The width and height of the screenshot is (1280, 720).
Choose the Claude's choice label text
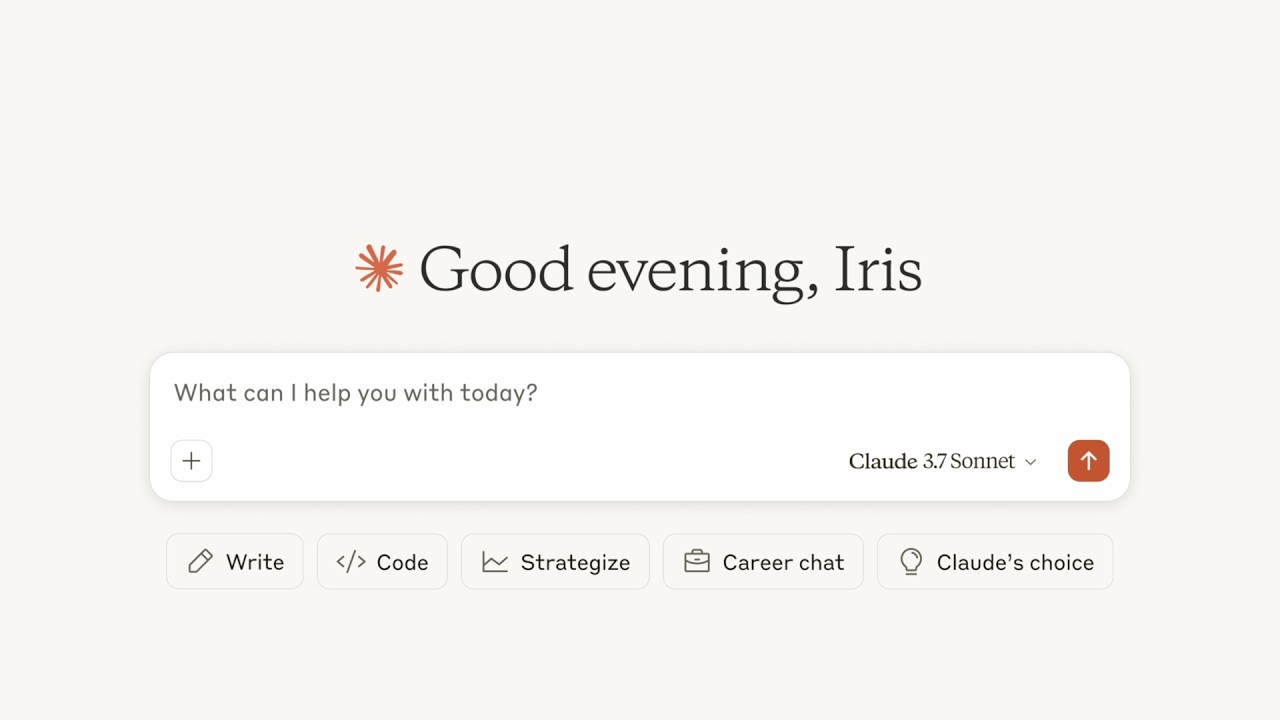(x=1015, y=562)
